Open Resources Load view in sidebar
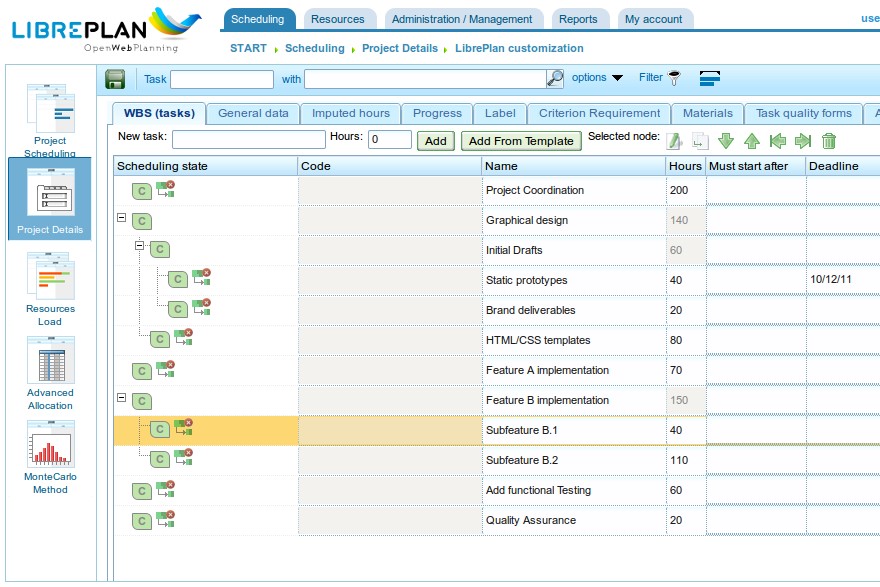The width and height of the screenshot is (880, 587). coord(50,289)
